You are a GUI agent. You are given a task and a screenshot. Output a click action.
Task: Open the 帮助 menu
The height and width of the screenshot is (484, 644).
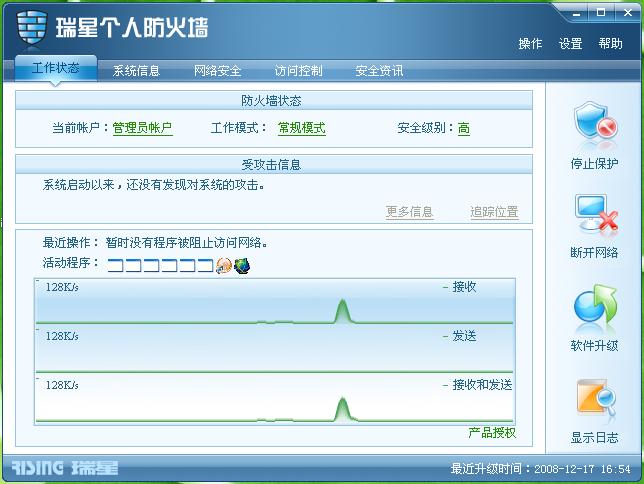click(610, 44)
